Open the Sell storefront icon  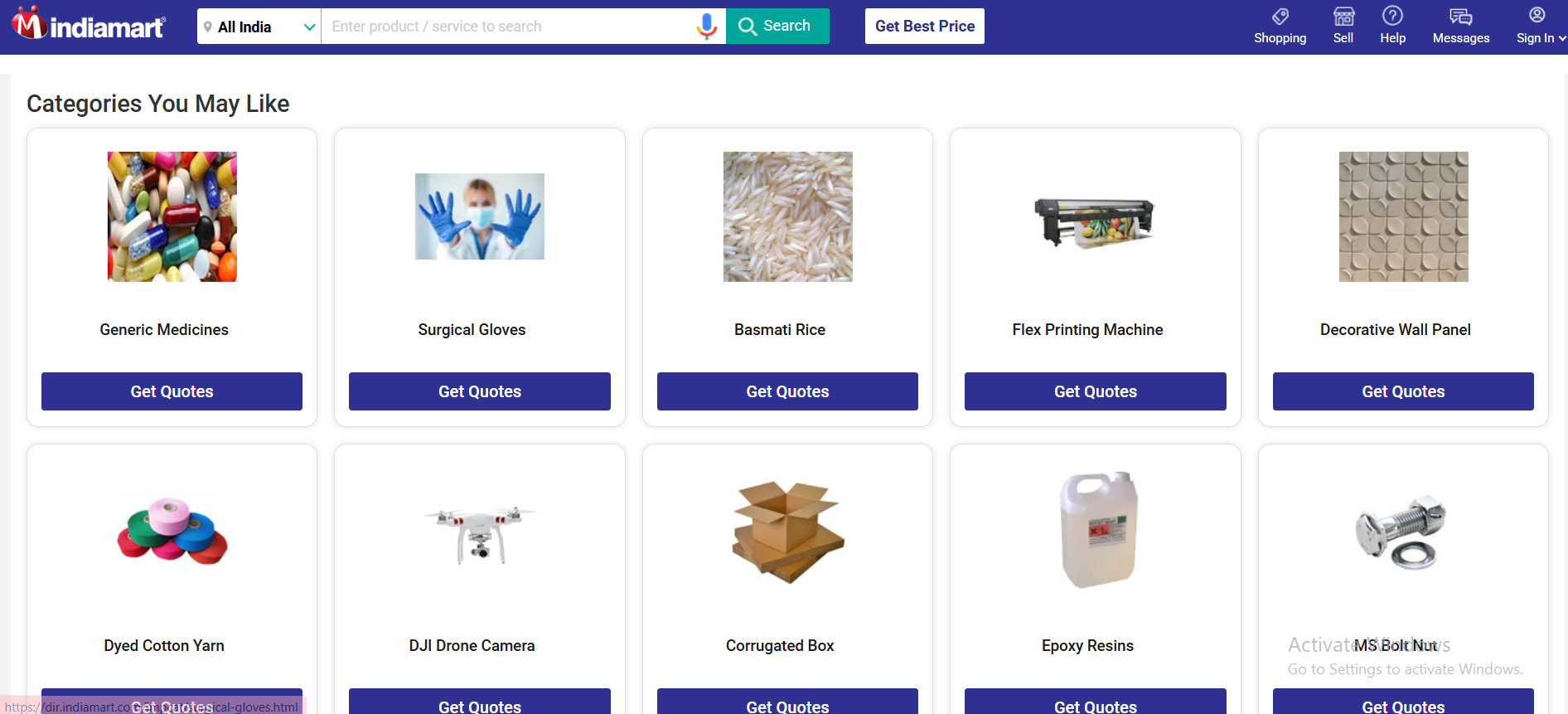[x=1343, y=16]
